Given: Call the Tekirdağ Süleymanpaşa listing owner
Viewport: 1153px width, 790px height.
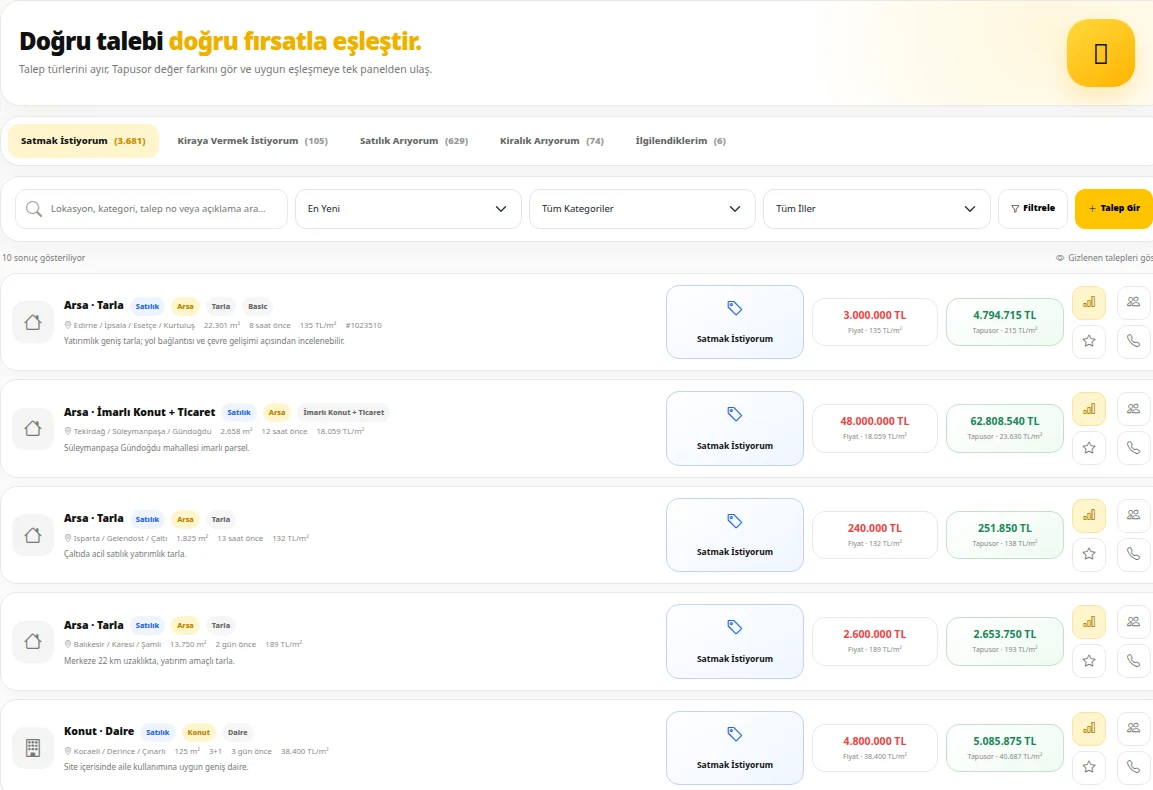Looking at the screenshot, I should point(1133,448).
